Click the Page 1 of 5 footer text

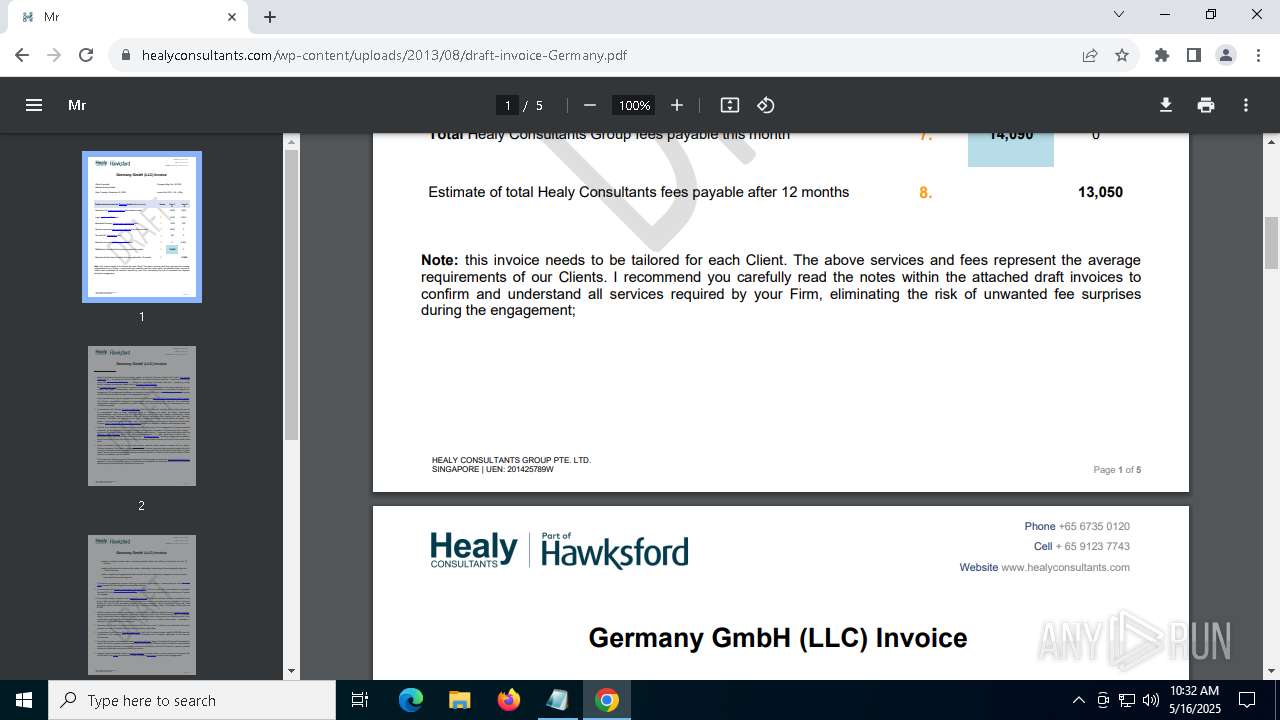(1117, 470)
